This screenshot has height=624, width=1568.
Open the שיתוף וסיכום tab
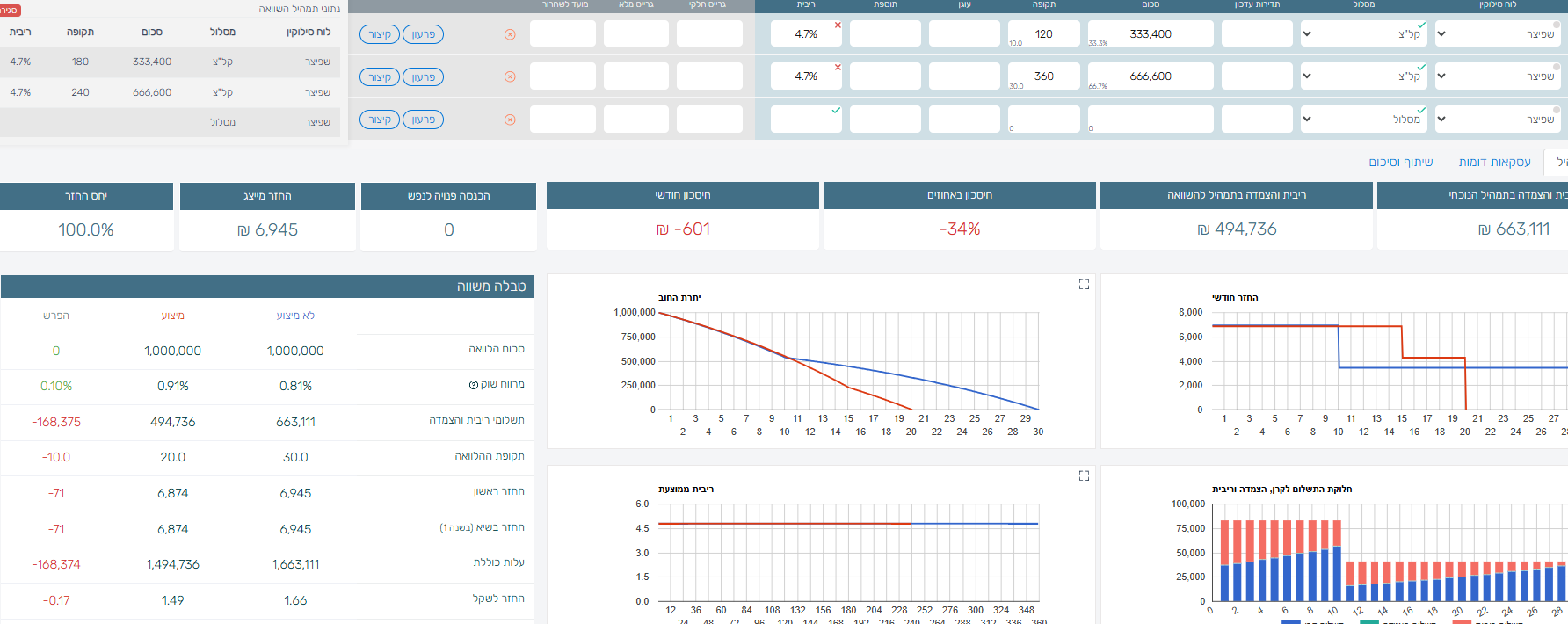point(1400,162)
